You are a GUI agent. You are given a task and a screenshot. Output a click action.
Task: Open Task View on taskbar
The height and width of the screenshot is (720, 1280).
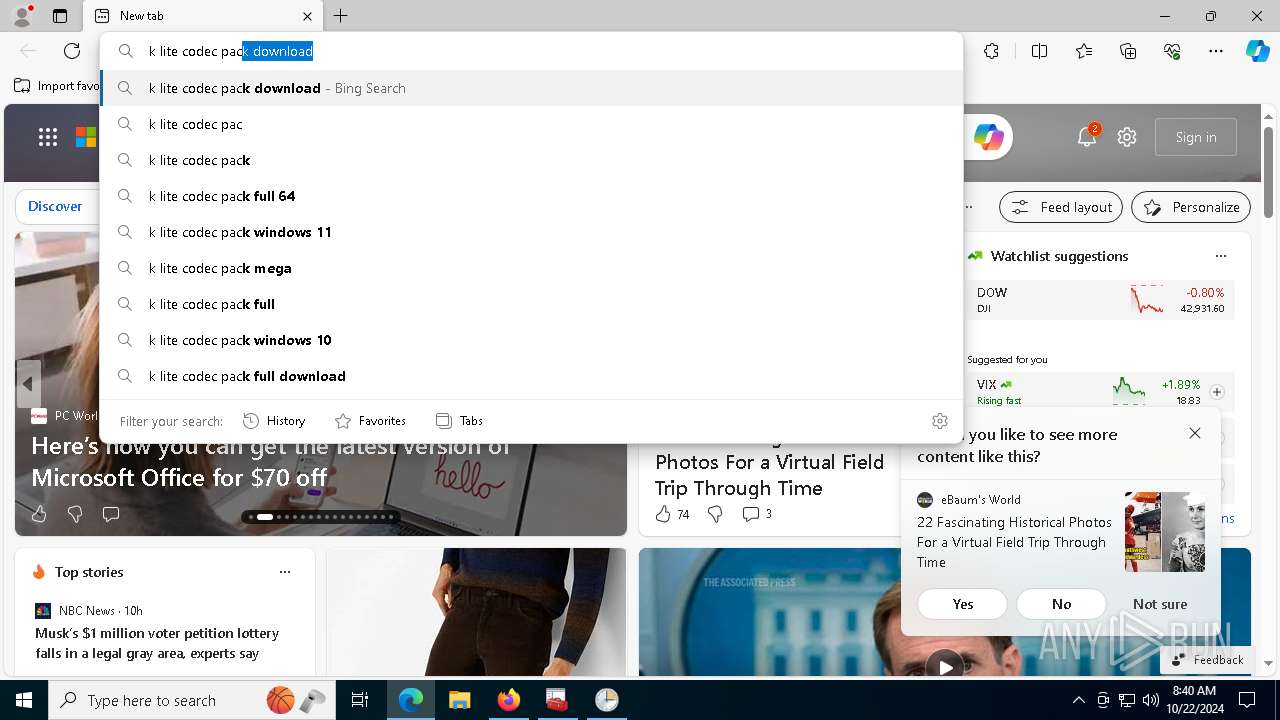(360, 700)
